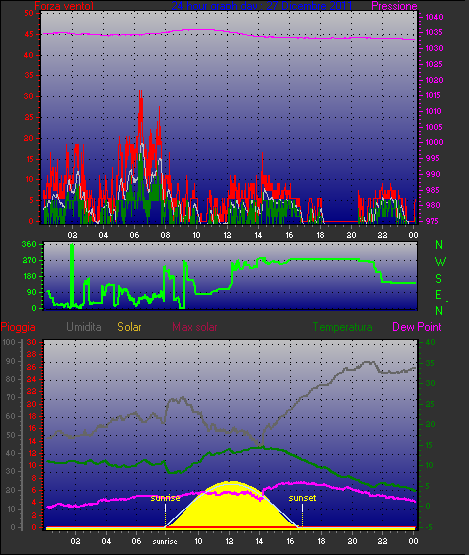Click the S wind direction label
Image resolution: width=469 pixels, height=555 pixels.
(439, 279)
